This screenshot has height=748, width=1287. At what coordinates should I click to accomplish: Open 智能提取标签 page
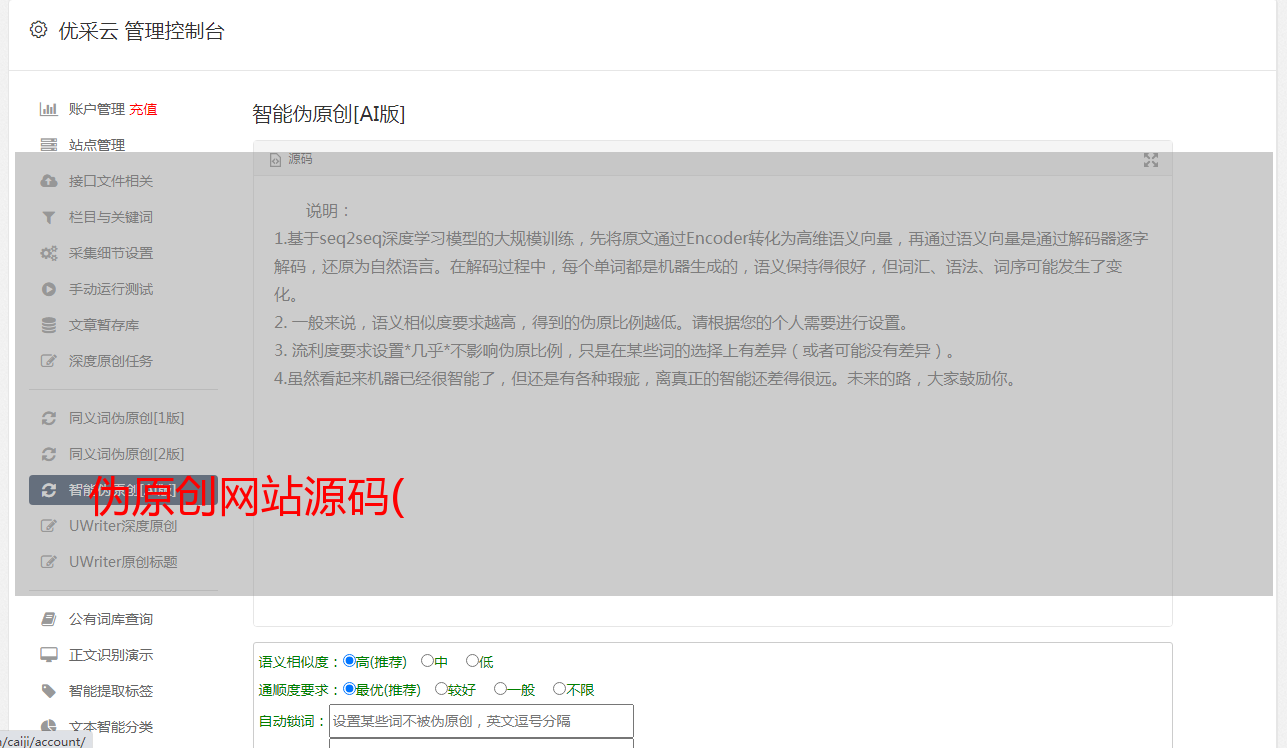[x=111, y=691]
